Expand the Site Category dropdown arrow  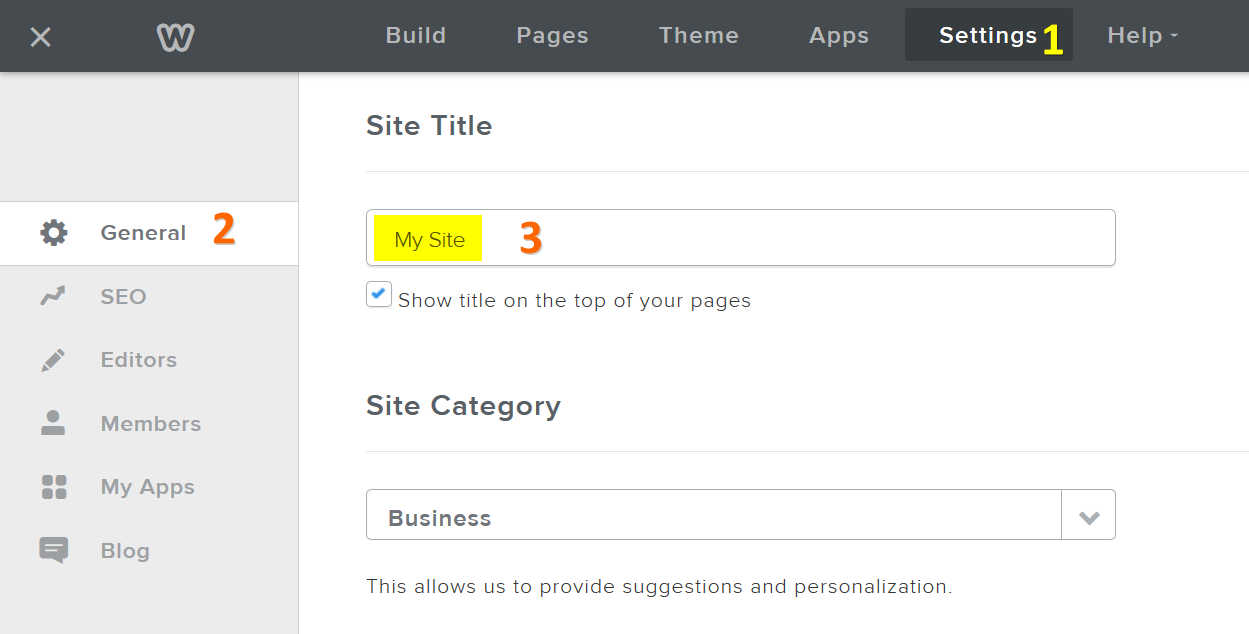tap(1089, 517)
